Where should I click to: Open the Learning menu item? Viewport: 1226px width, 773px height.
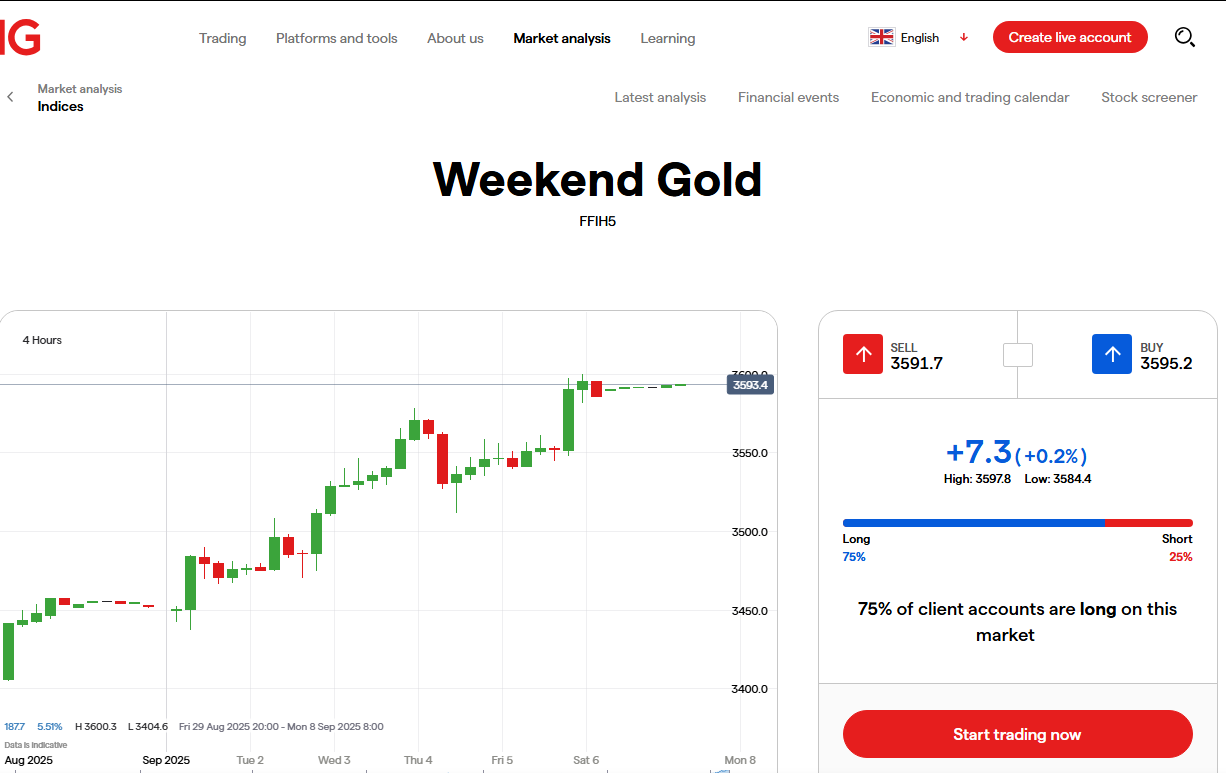click(668, 38)
